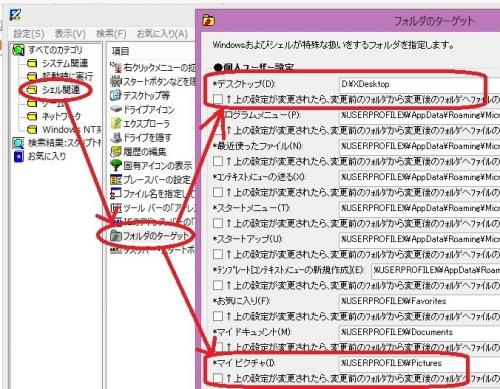Open the ファイル名を指定して item
This screenshot has height=389, width=500.
tap(153, 193)
